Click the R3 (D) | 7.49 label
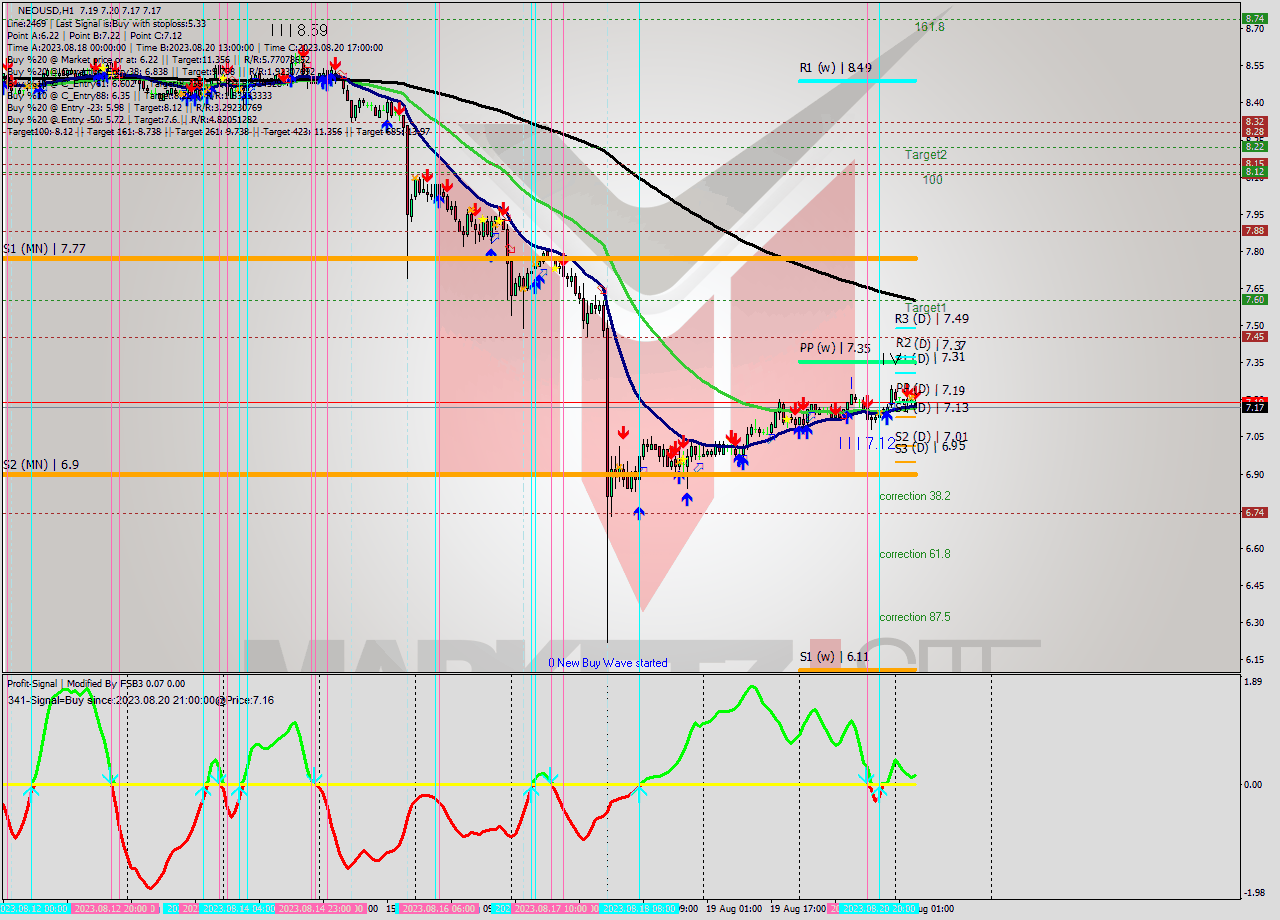The image size is (1280, 920). click(931, 319)
